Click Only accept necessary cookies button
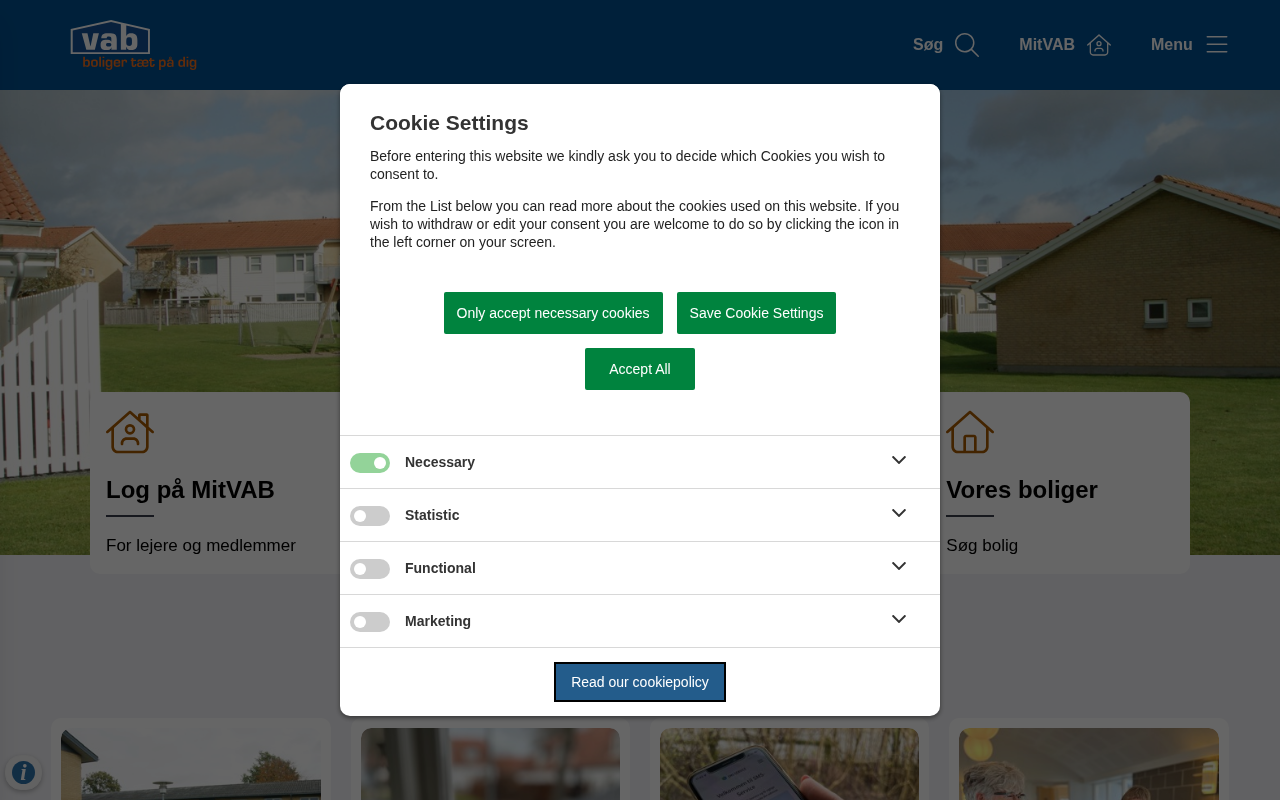This screenshot has height=800, width=1280. tap(553, 313)
